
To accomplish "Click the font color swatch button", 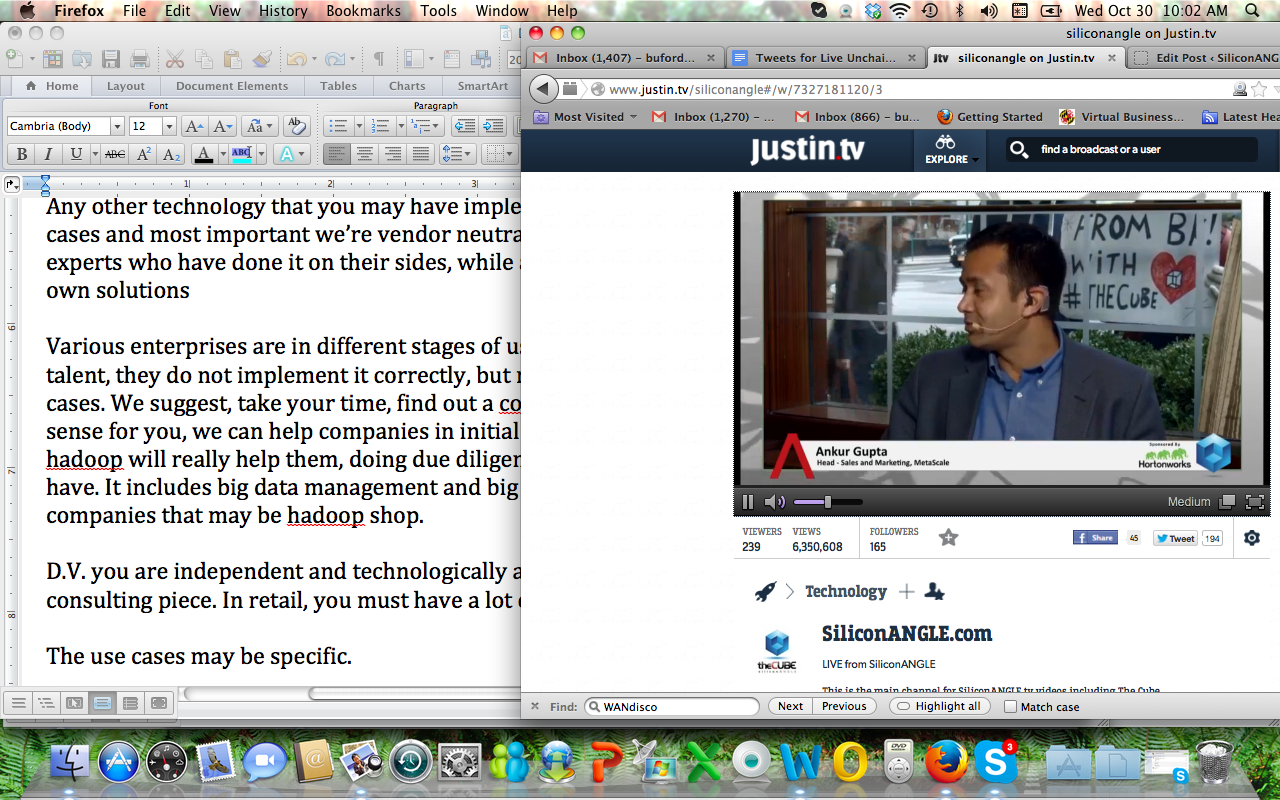I will [204, 154].
